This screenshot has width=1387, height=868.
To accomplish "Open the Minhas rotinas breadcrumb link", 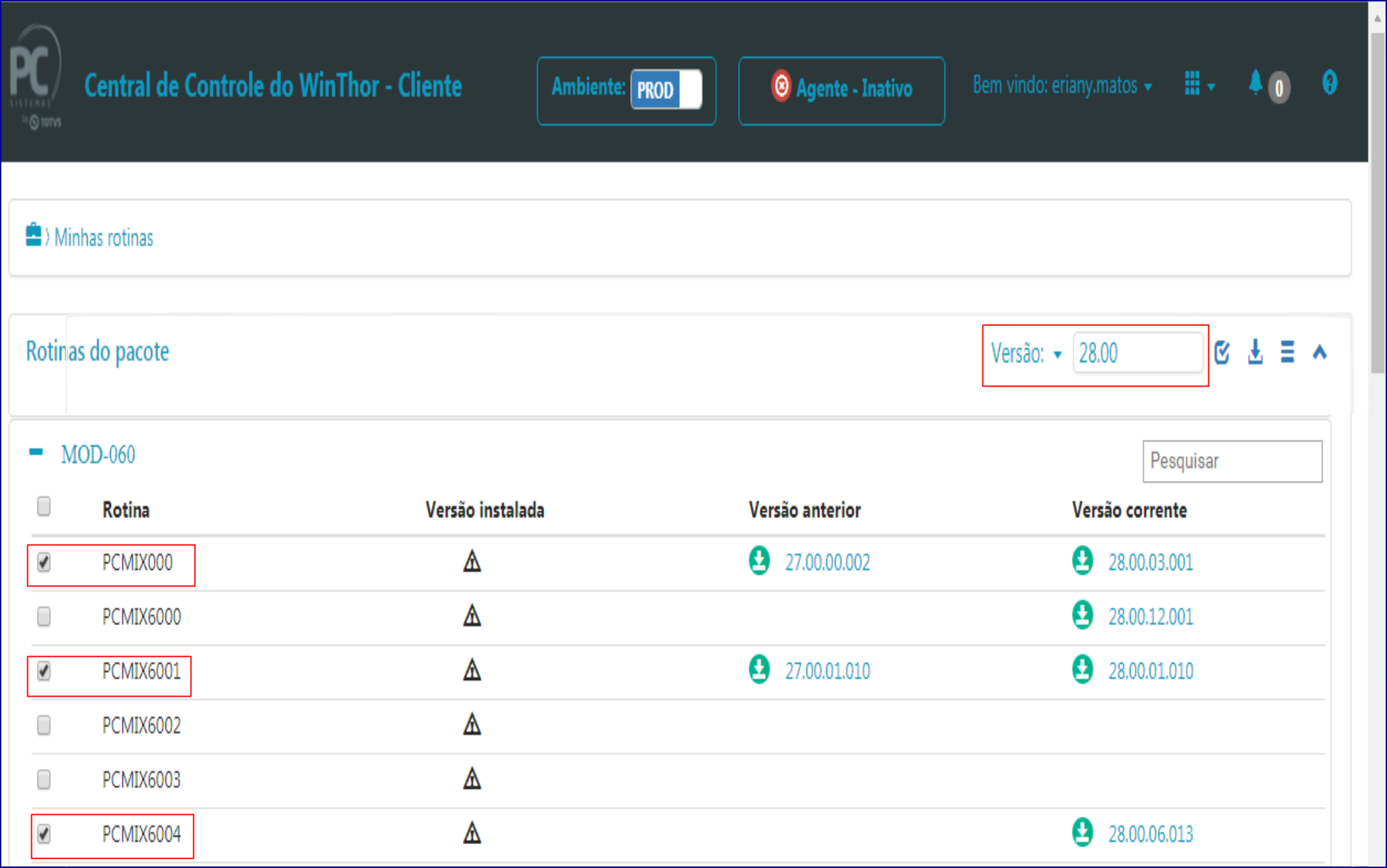I will [104, 238].
